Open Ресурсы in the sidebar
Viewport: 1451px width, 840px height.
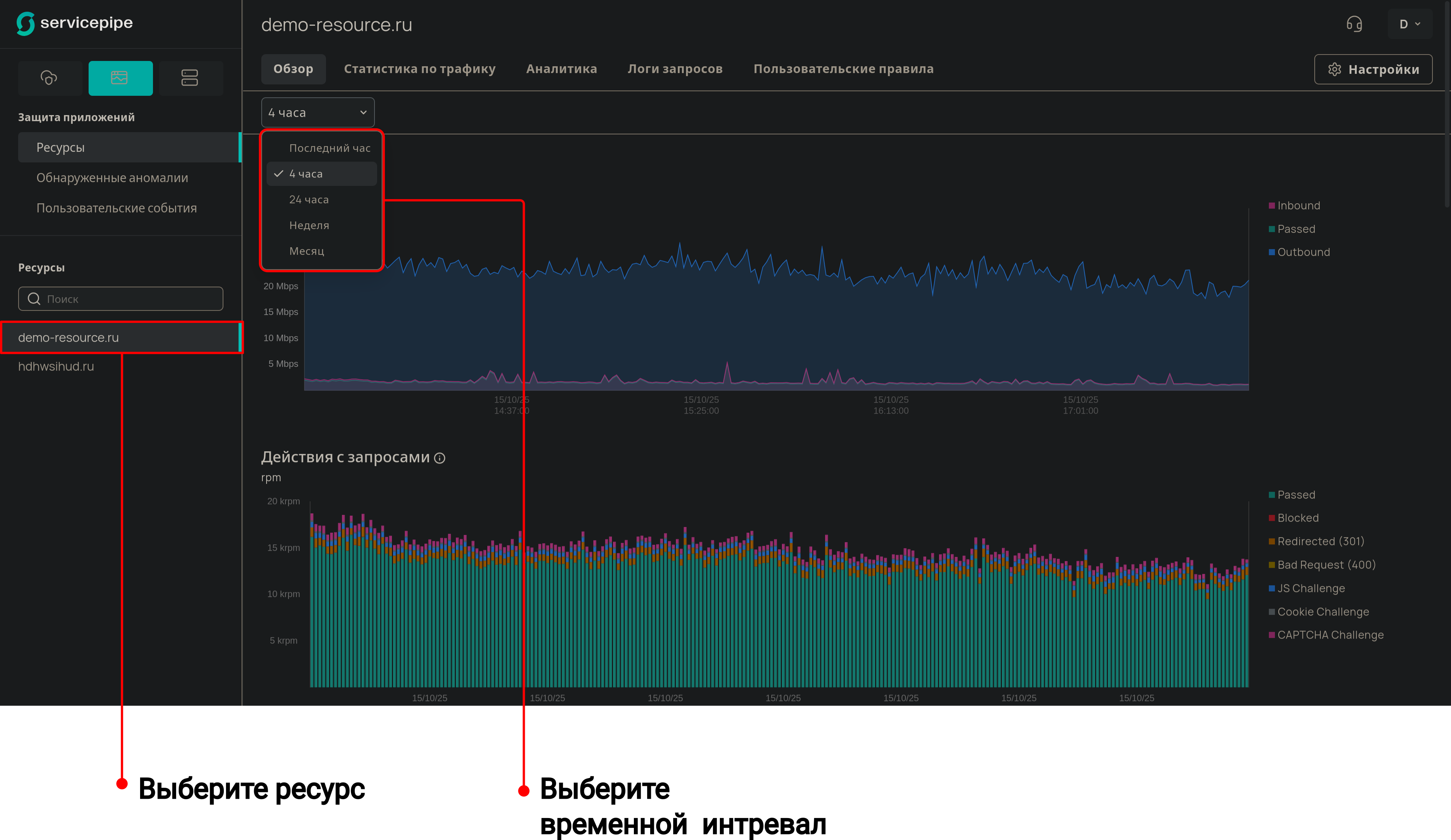[x=129, y=147]
